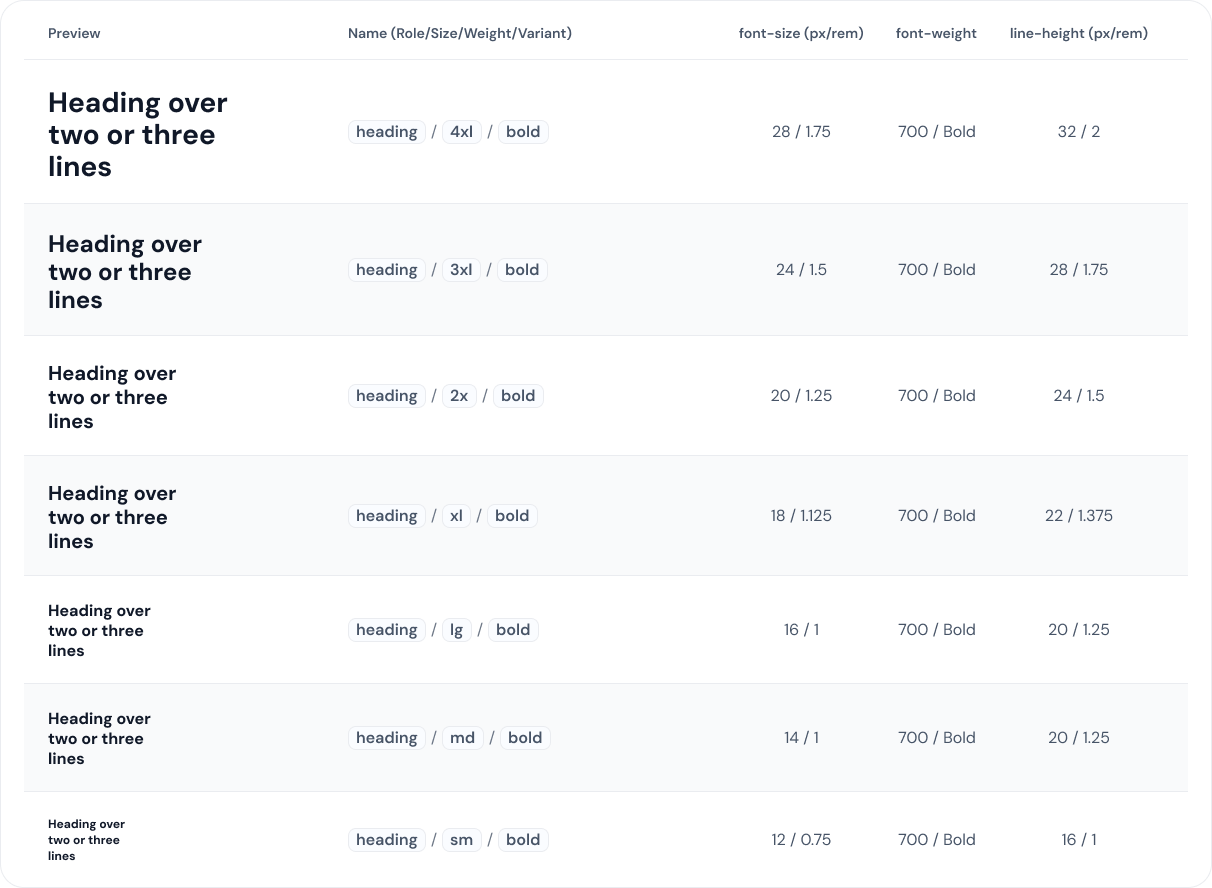Click the '2x' size chip
1212x888 pixels.
click(x=459, y=395)
